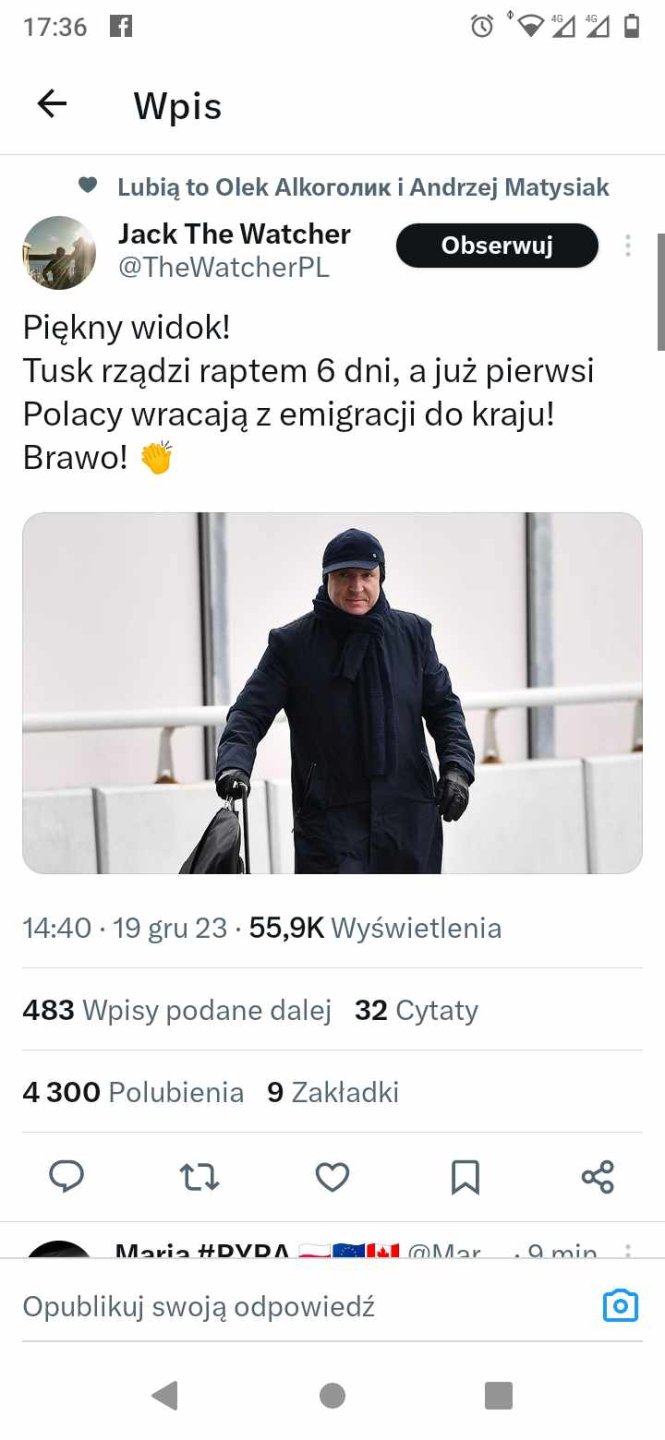Tap the camera icon in the reply bar
Screen dimensions: 665x1440
pyautogui.click(x=620, y=1306)
